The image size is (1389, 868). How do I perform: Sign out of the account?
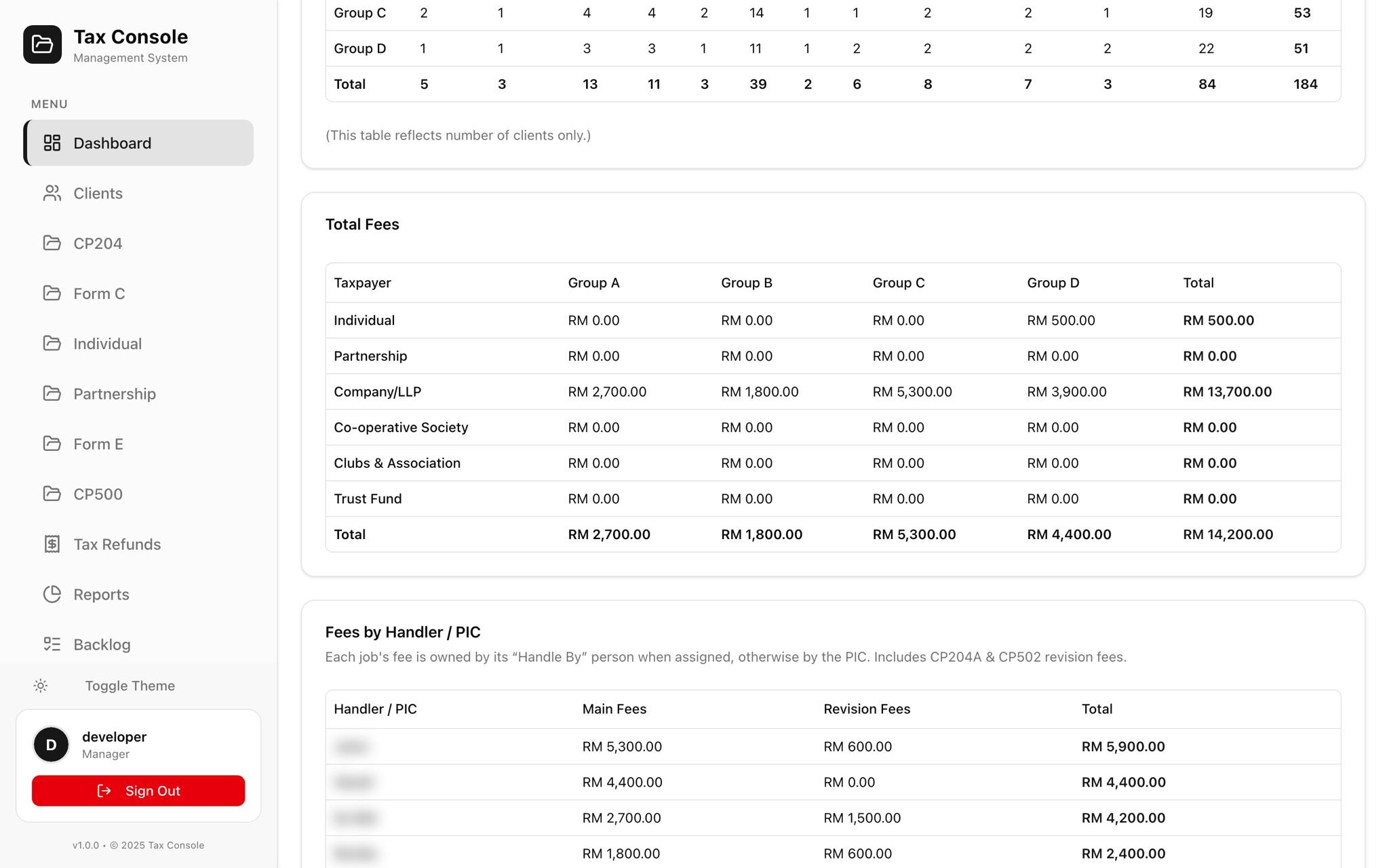(x=138, y=791)
